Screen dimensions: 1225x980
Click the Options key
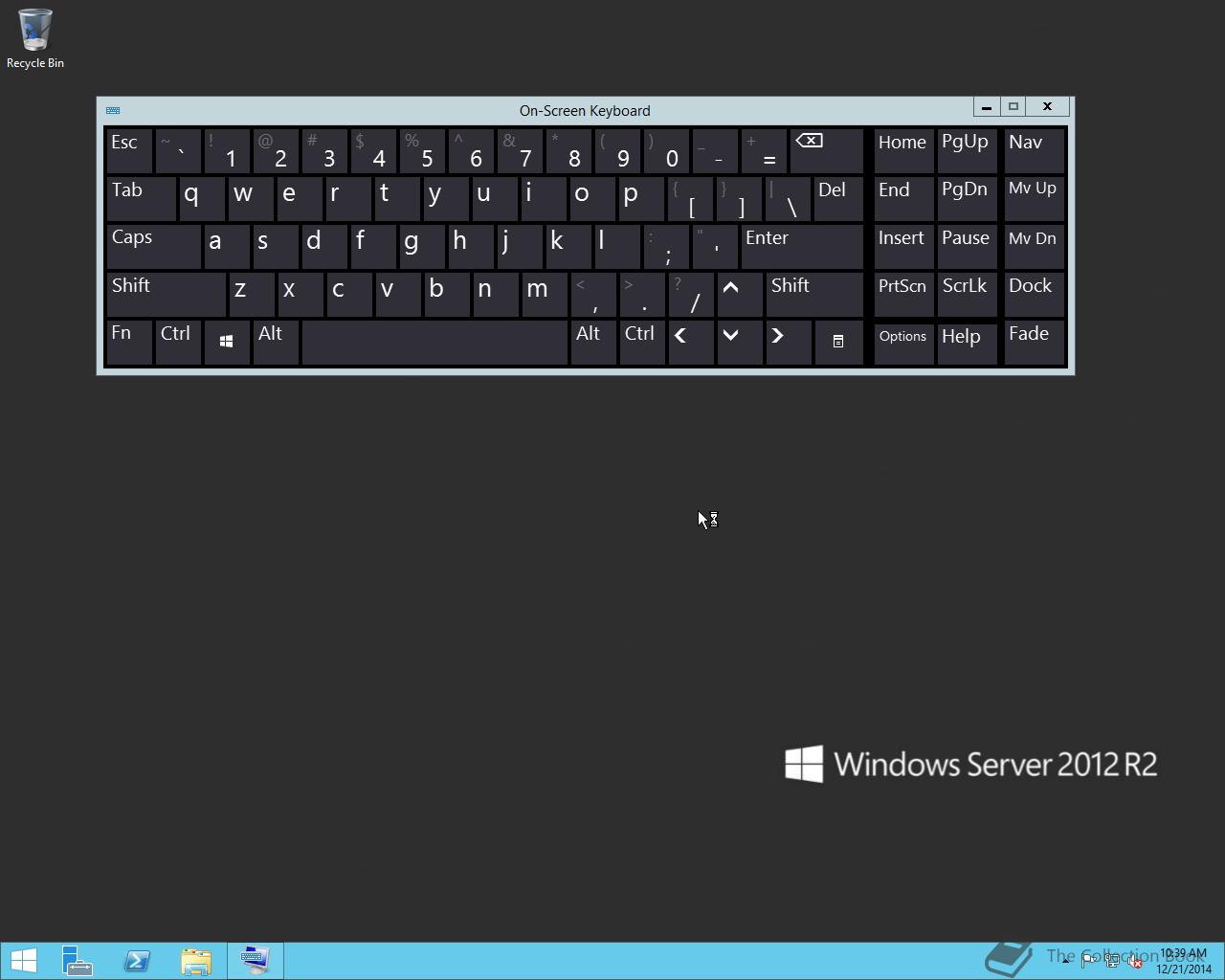[903, 343]
